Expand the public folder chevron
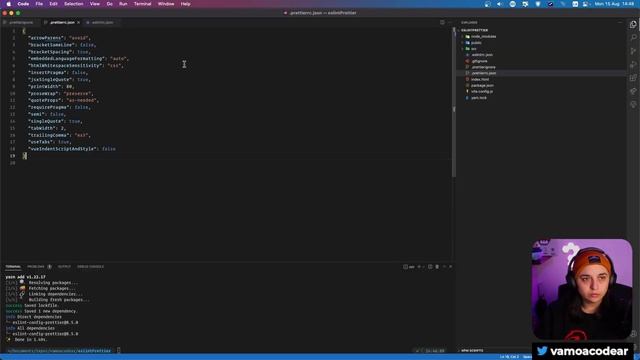The width and height of the screenshot is (640, 360). coord(463,42)
